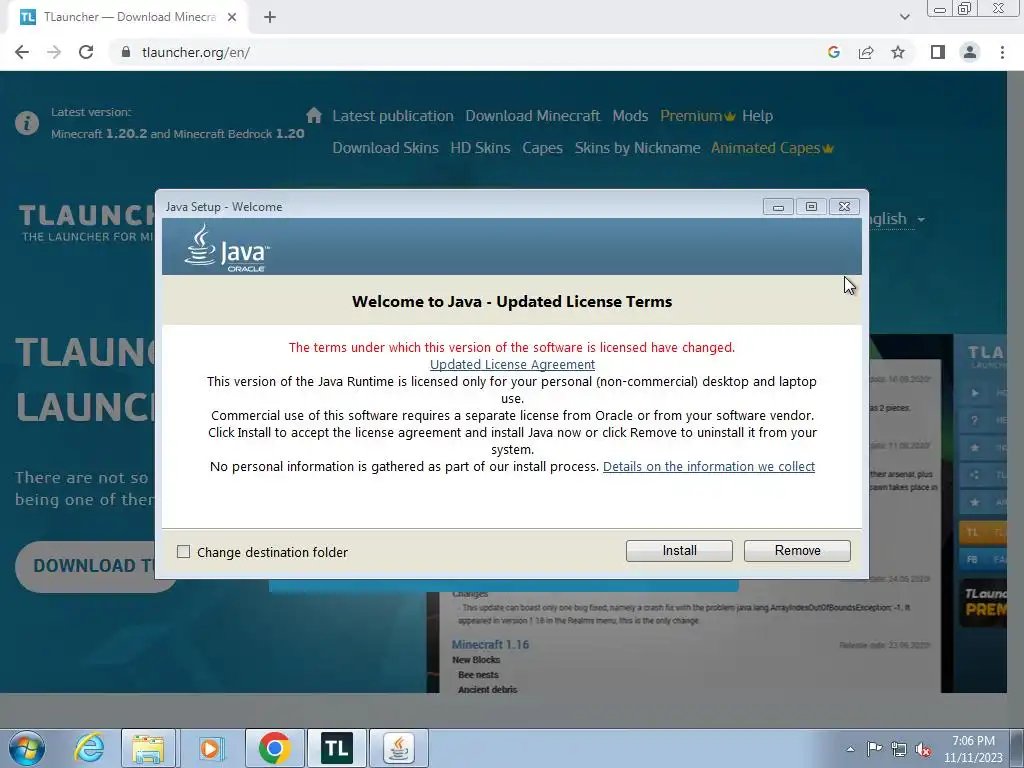Maximize the Java Setup window

pos(811,206)
